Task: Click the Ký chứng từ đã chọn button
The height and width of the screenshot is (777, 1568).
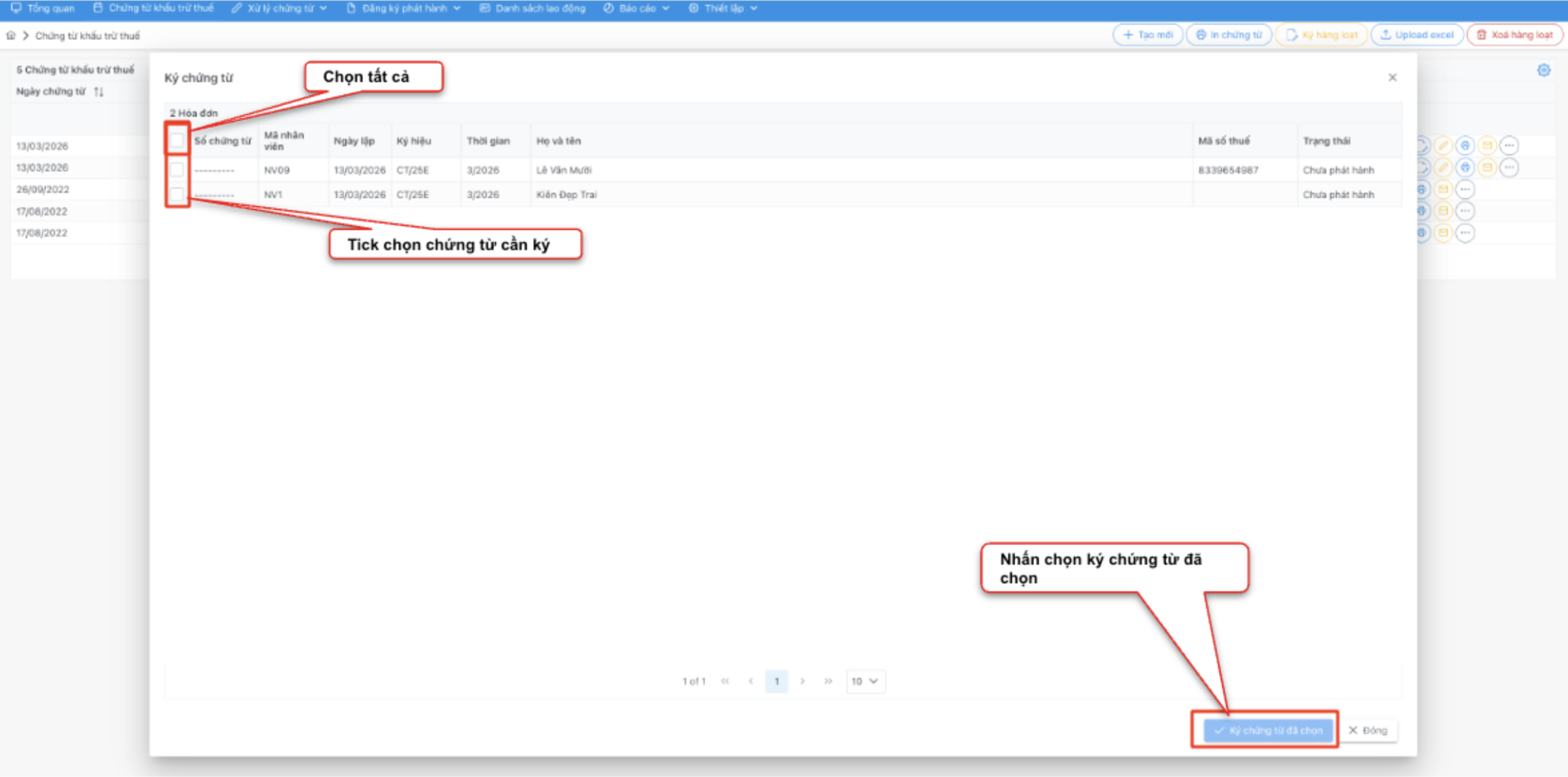Action: coord(1267,730)
